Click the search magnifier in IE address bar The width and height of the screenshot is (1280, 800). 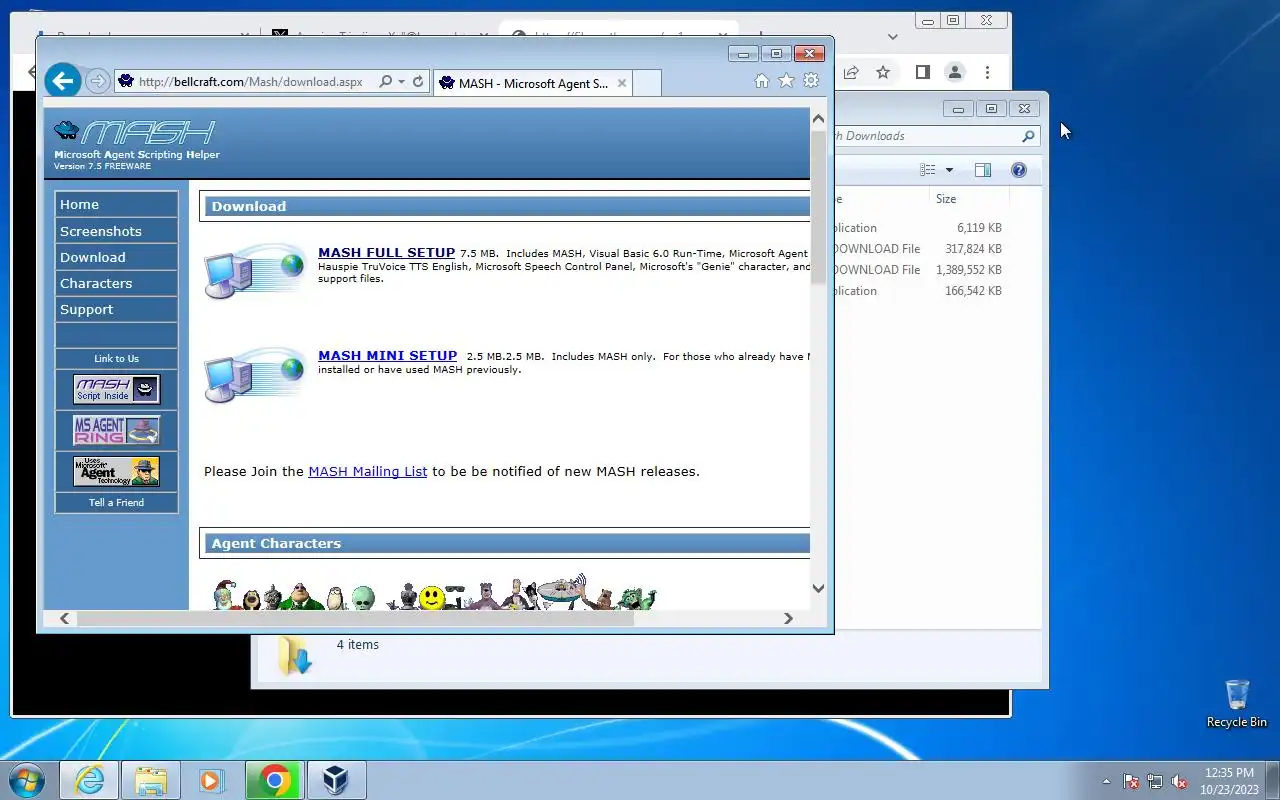[385, 82]
